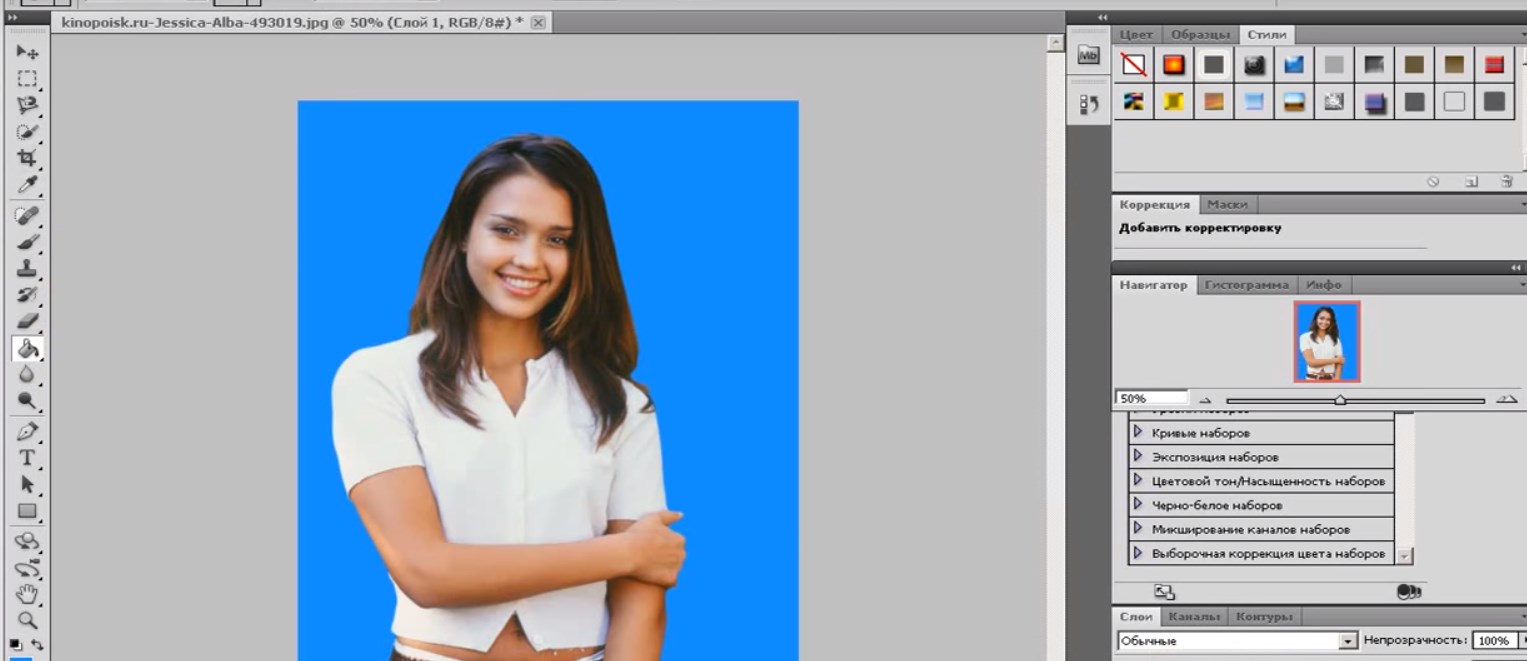Collapse the upper panel group with double arrows
The width and height of the screenshot is (1527, 661).
[x=1103, y=17]
